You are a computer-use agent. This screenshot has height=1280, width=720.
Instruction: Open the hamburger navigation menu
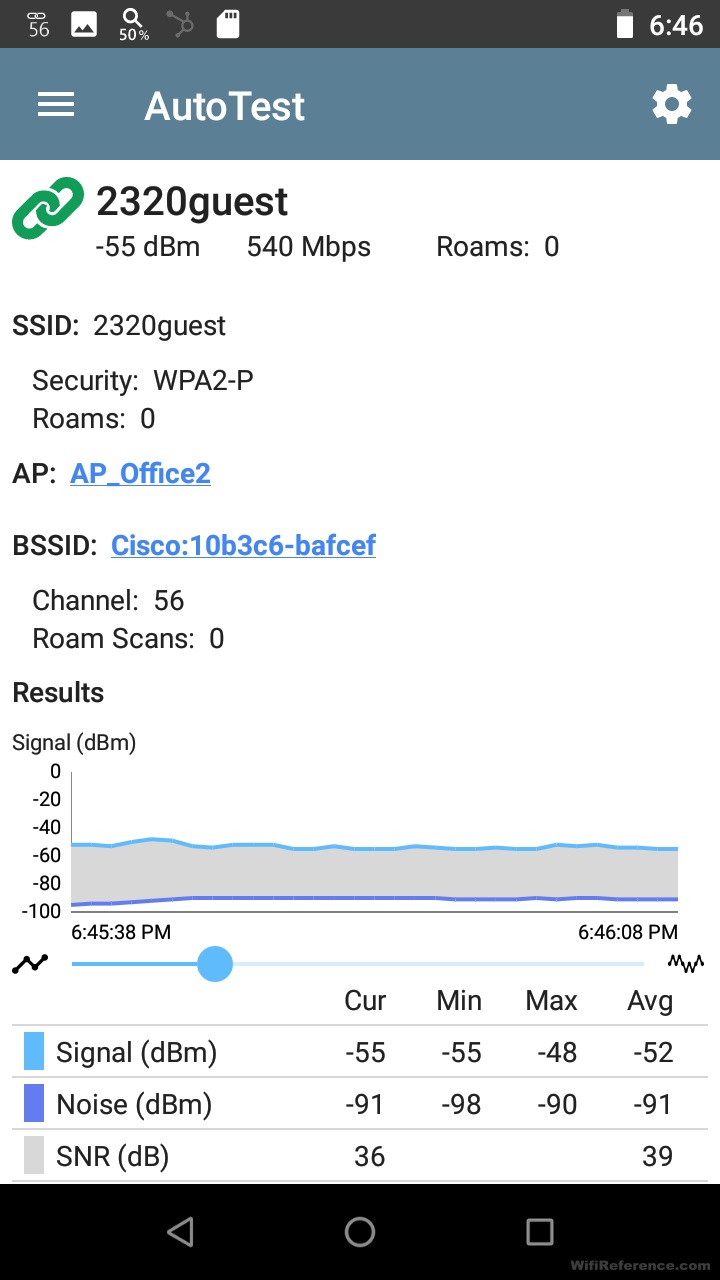coord(56,105)
